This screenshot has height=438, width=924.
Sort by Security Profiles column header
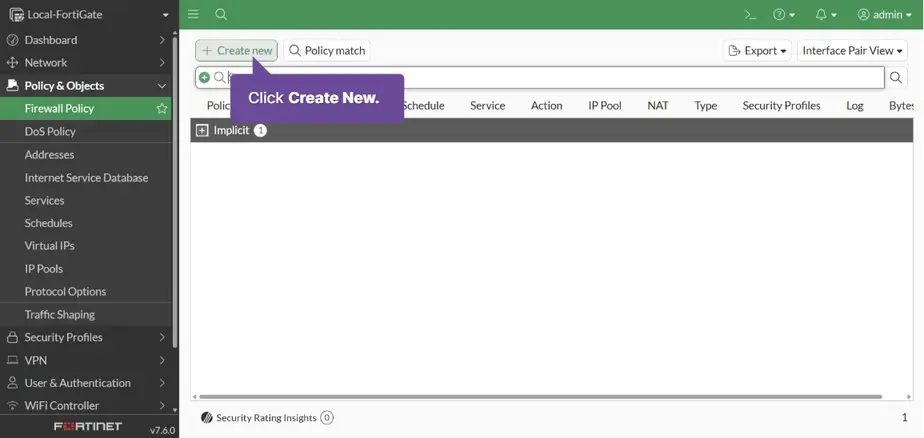(781, 106)
